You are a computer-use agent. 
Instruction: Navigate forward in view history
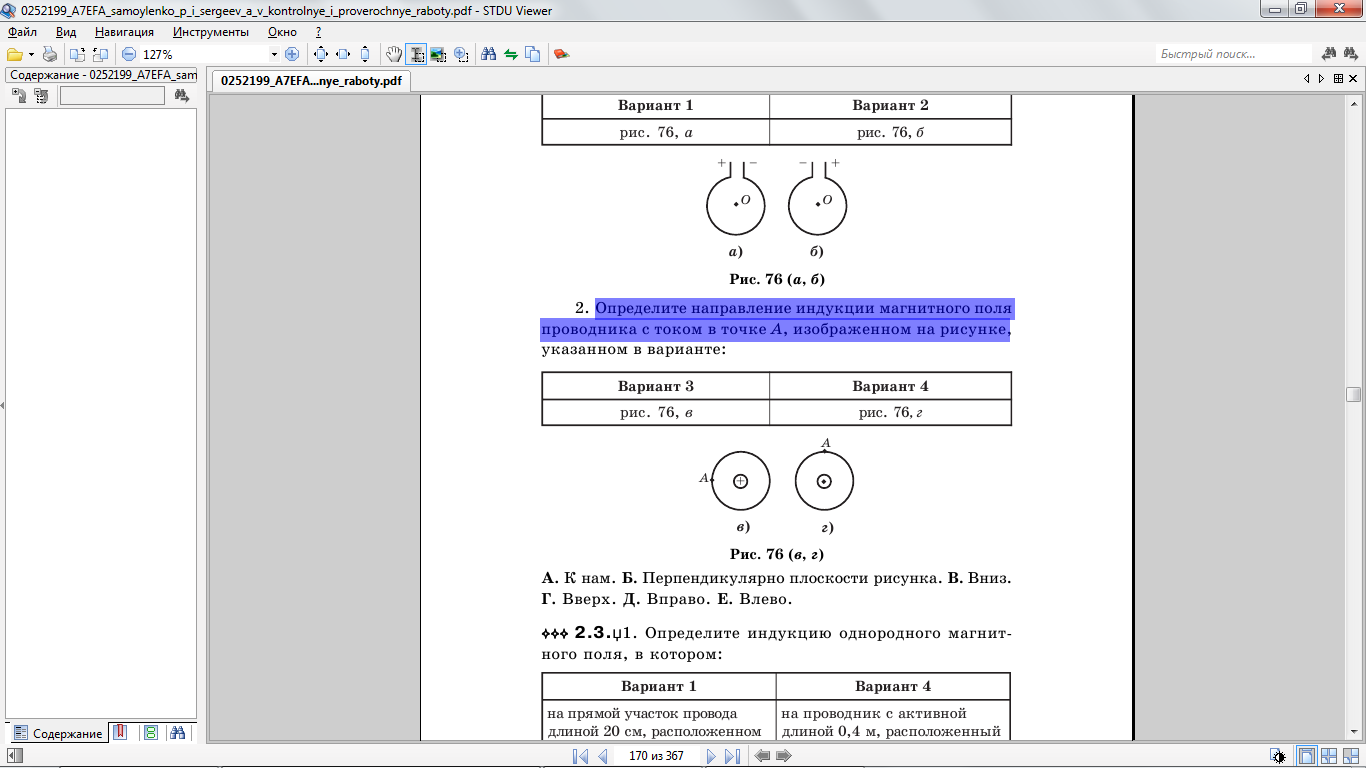coord(785,756)
